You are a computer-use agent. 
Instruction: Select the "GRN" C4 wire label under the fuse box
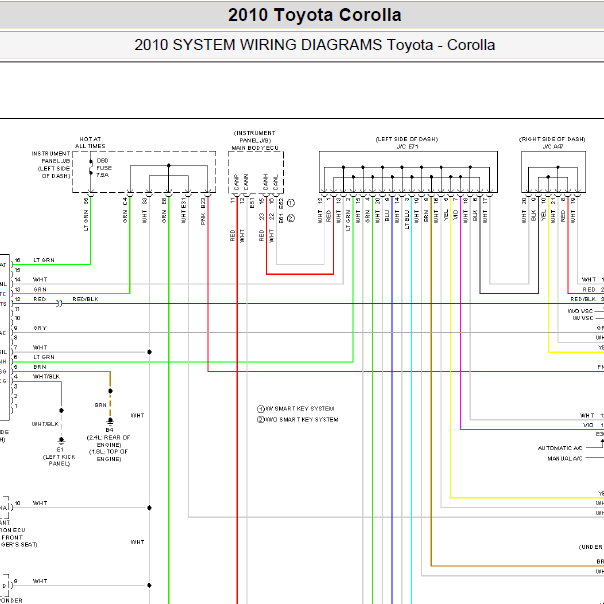pos(125,217)
